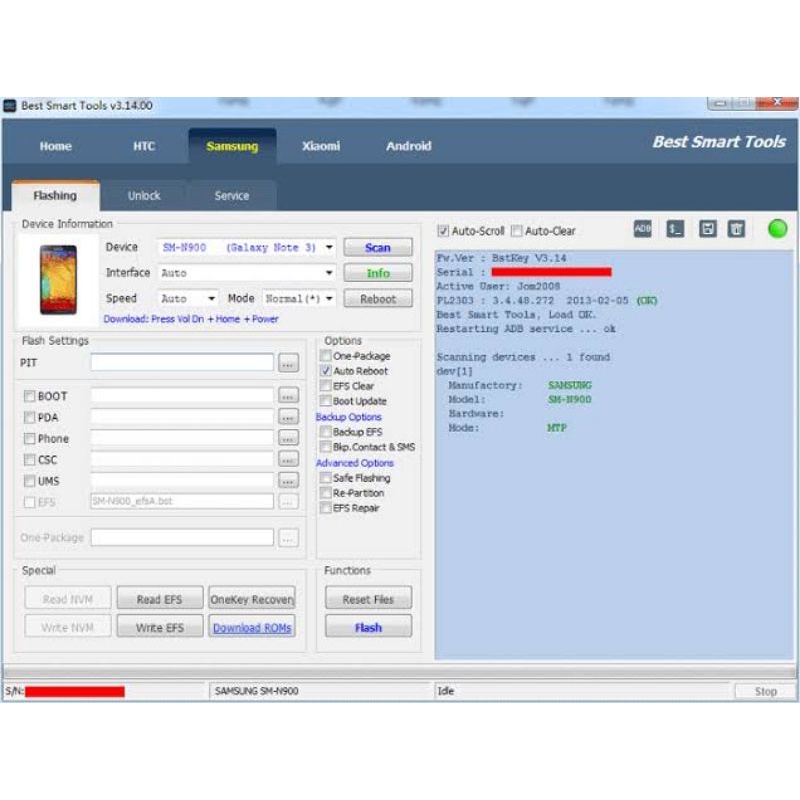Enable the Backup EFS option
800x800 pixels.
pyautogui.click(x=325, y=432)
